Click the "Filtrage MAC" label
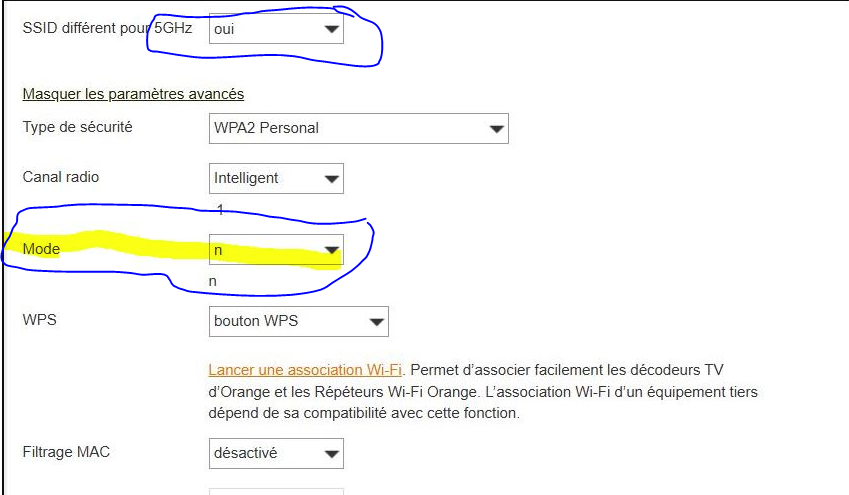Viewport: 849px width, 495px height. coord(66,452)
